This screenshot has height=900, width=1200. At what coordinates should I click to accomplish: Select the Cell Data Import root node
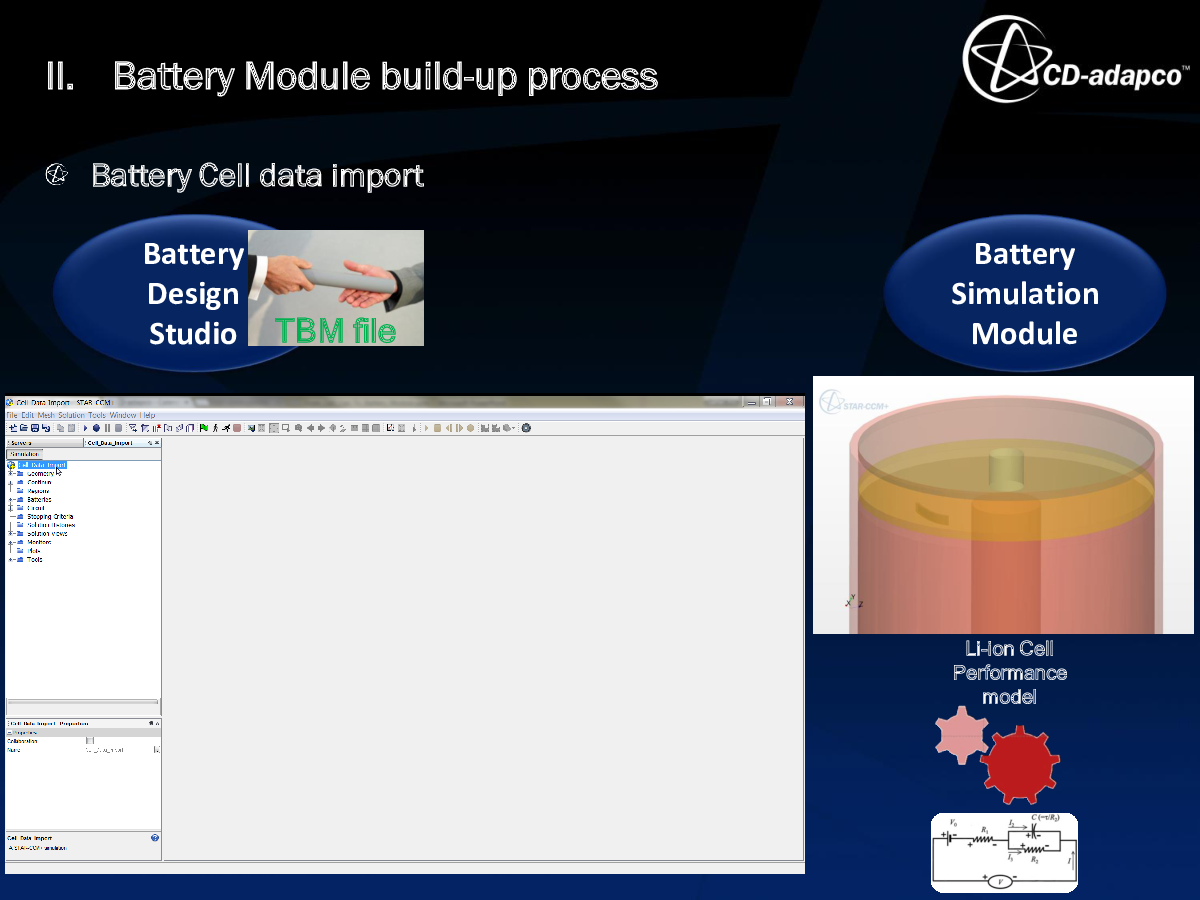tap(42, 465)
